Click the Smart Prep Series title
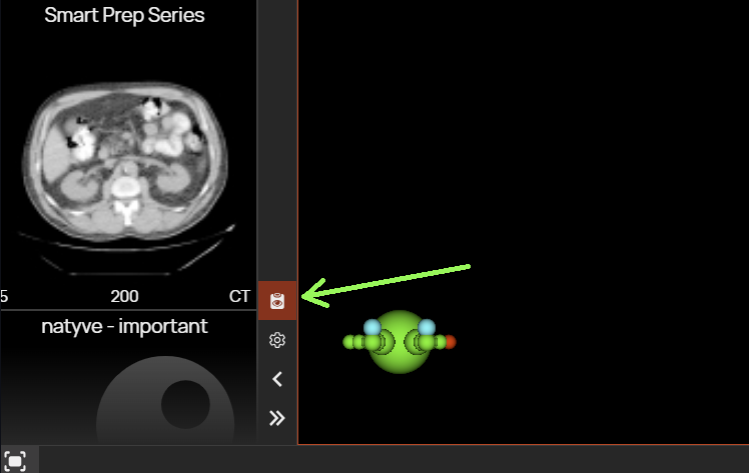749x473 pixels. (x=124, y=15)
